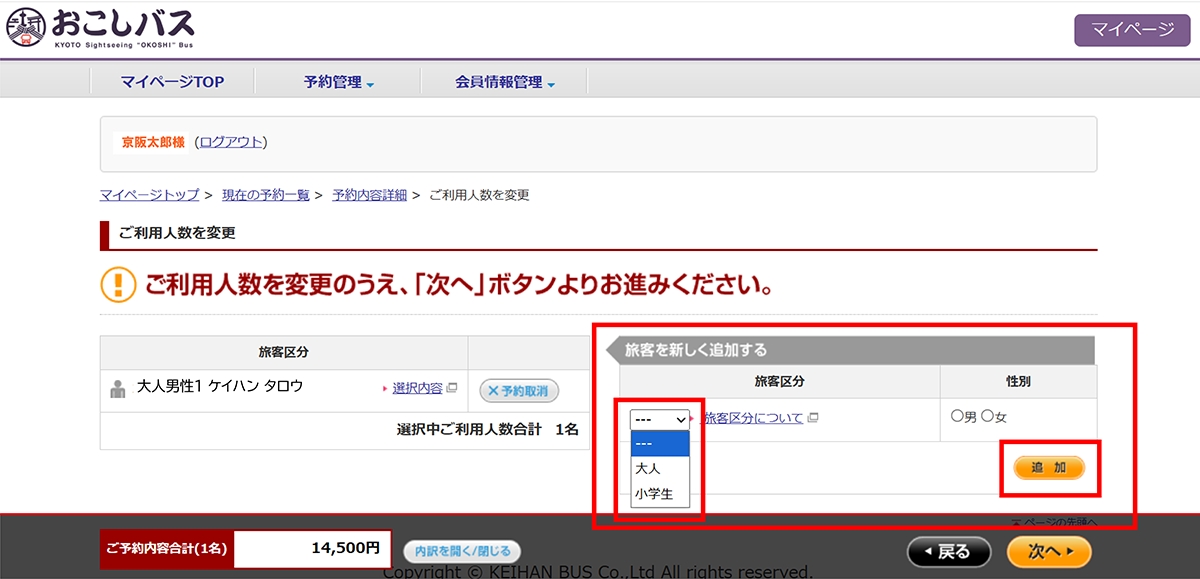Viewport: 1200px width, 579px height.
Task: Open the 予約管理 menu
Action: pos(338,82)
